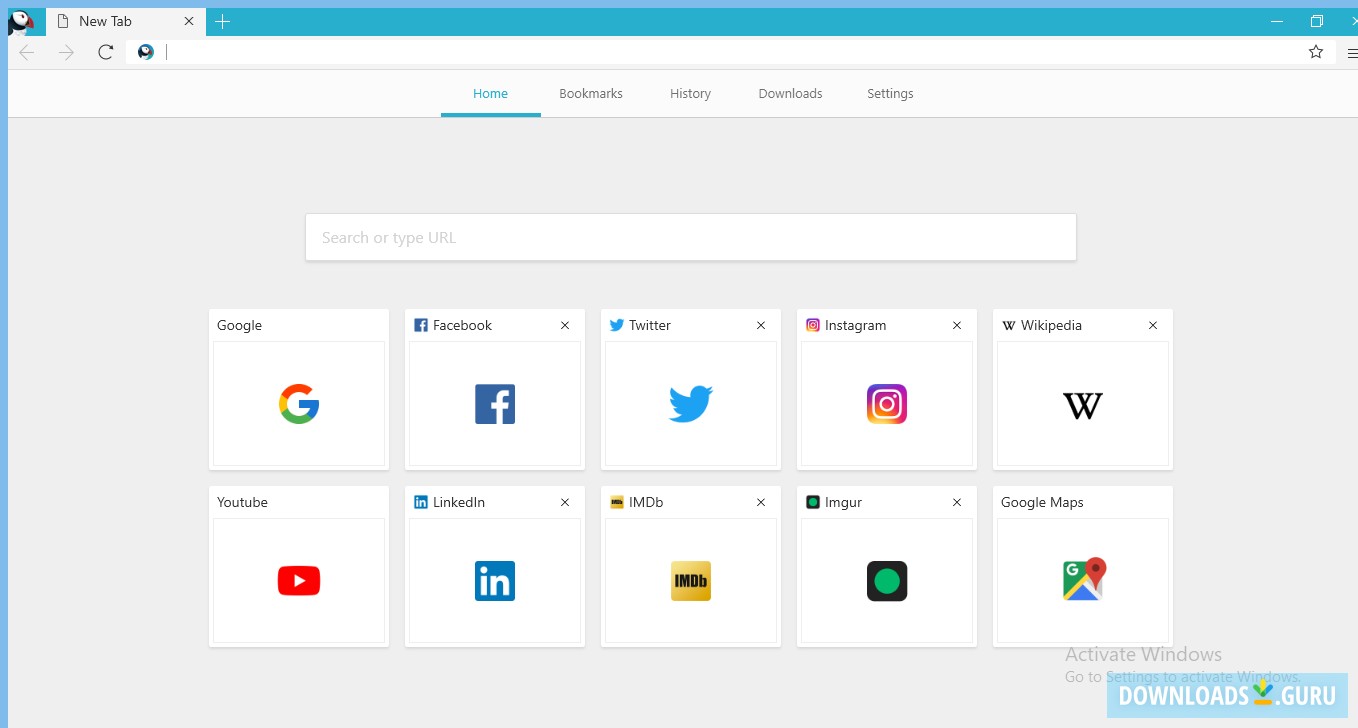Viewport: 1358px width, 728px height.
Task: Remove the Imgur shortcut tile
Action: pyautogui.click(x=957, y=502)
